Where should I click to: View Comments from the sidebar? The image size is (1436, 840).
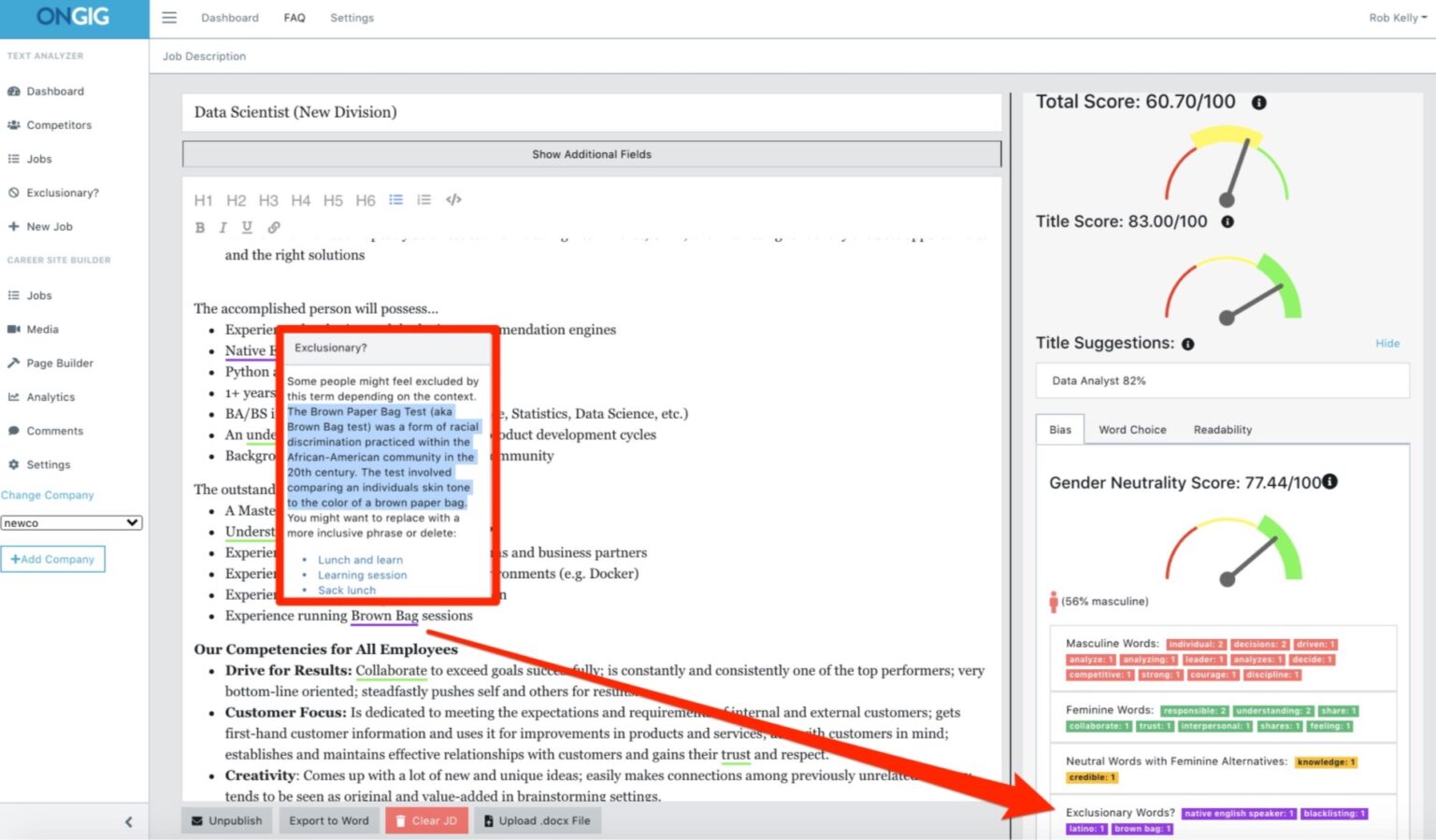(54, 431)
